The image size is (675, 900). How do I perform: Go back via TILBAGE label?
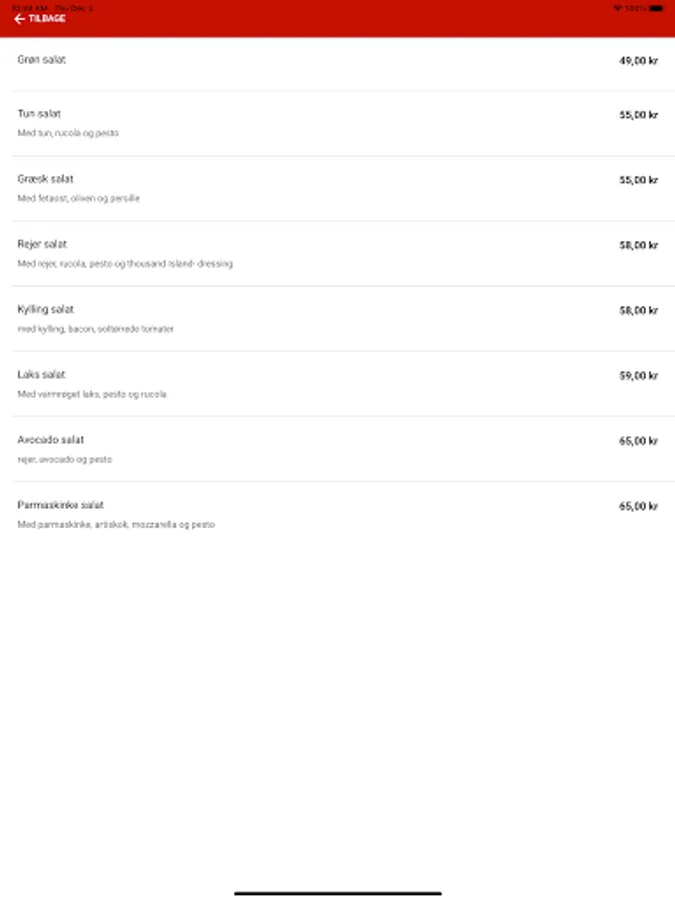pyautogui.click(x=47, y=19)
